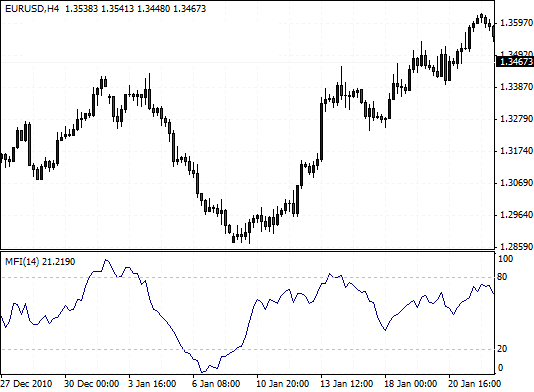The height and width of the screenshot is (392, 534).
Task: Click the 3 Jan 16:00 time label
Action: (152, 384)
